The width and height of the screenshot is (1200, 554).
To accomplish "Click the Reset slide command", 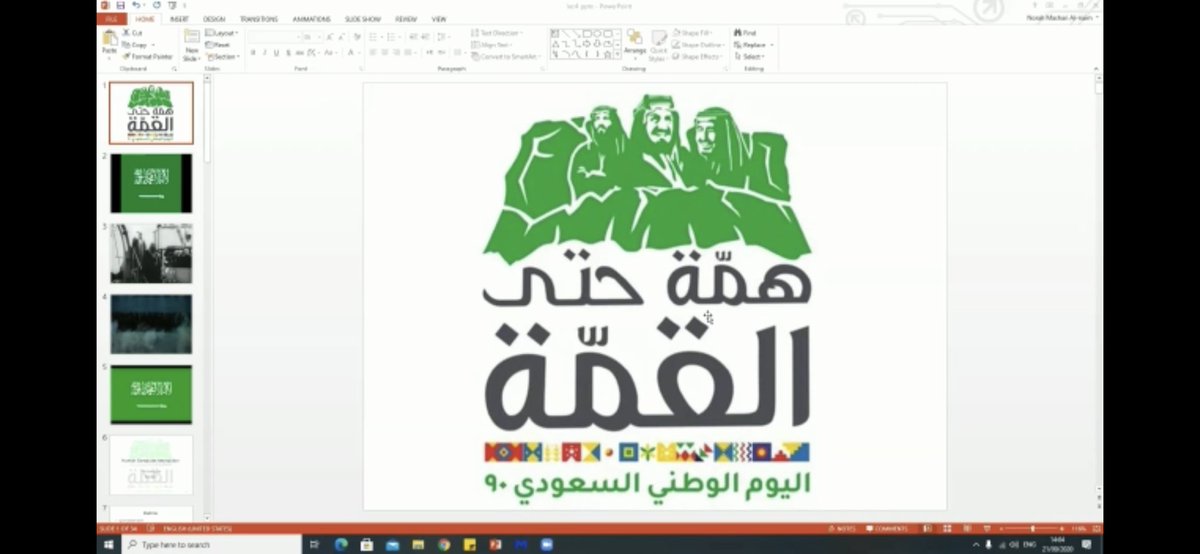I will tap(219, 45).
